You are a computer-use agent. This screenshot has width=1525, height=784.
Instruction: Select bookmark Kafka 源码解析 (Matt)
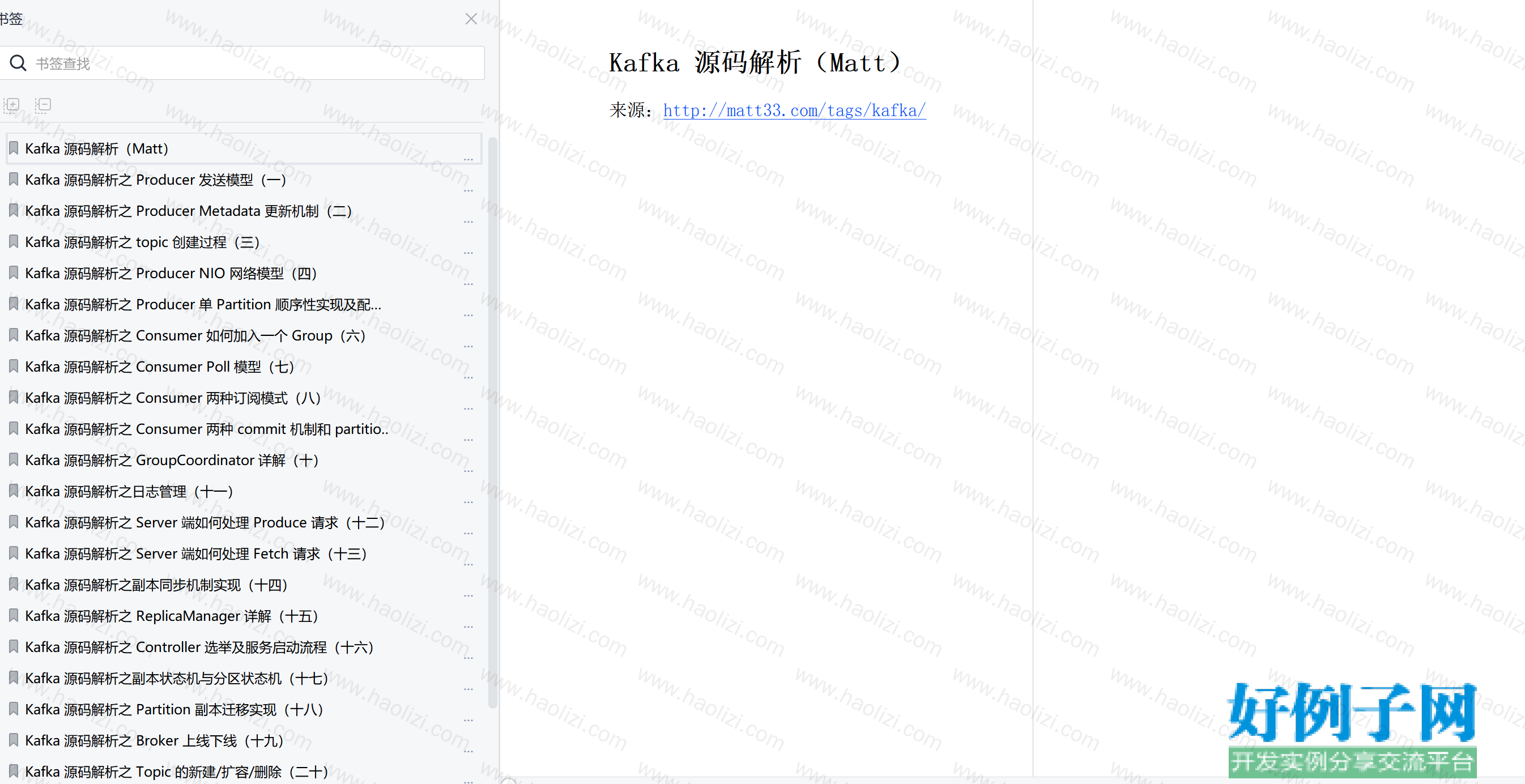tap(244, 148)
